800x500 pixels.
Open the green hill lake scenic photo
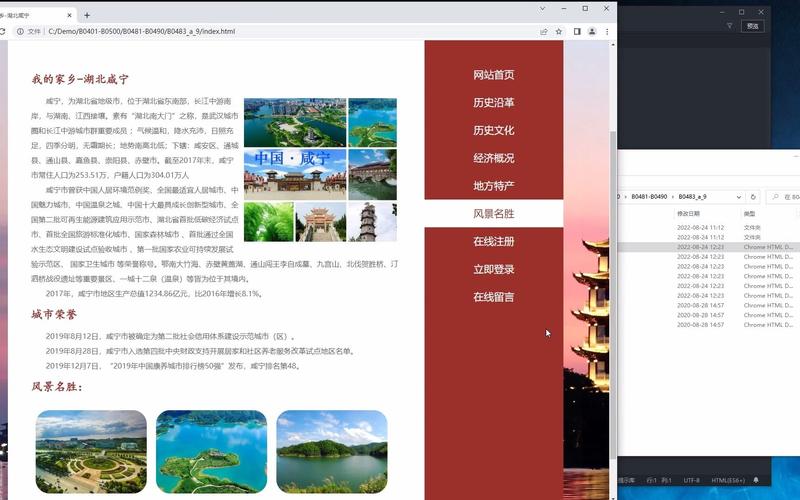click(332, 452)
